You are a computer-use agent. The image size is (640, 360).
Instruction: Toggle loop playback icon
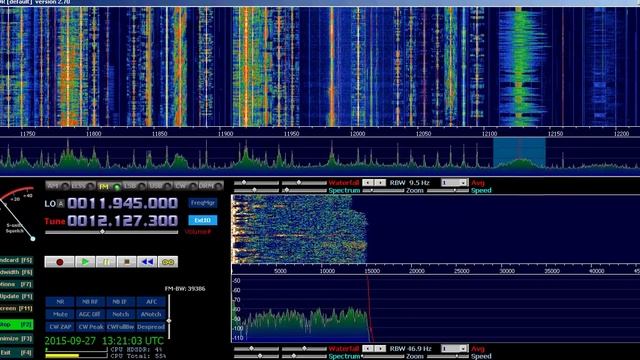[168, 262]
